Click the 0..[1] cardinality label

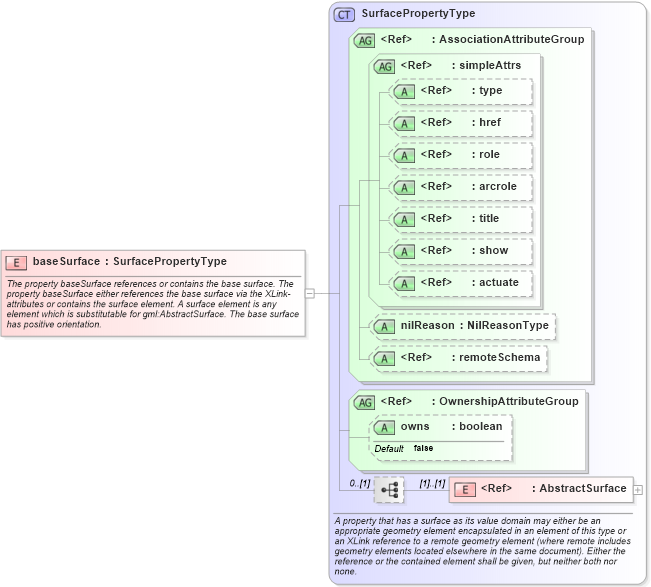pyautogui.click(x=360, y=483)
